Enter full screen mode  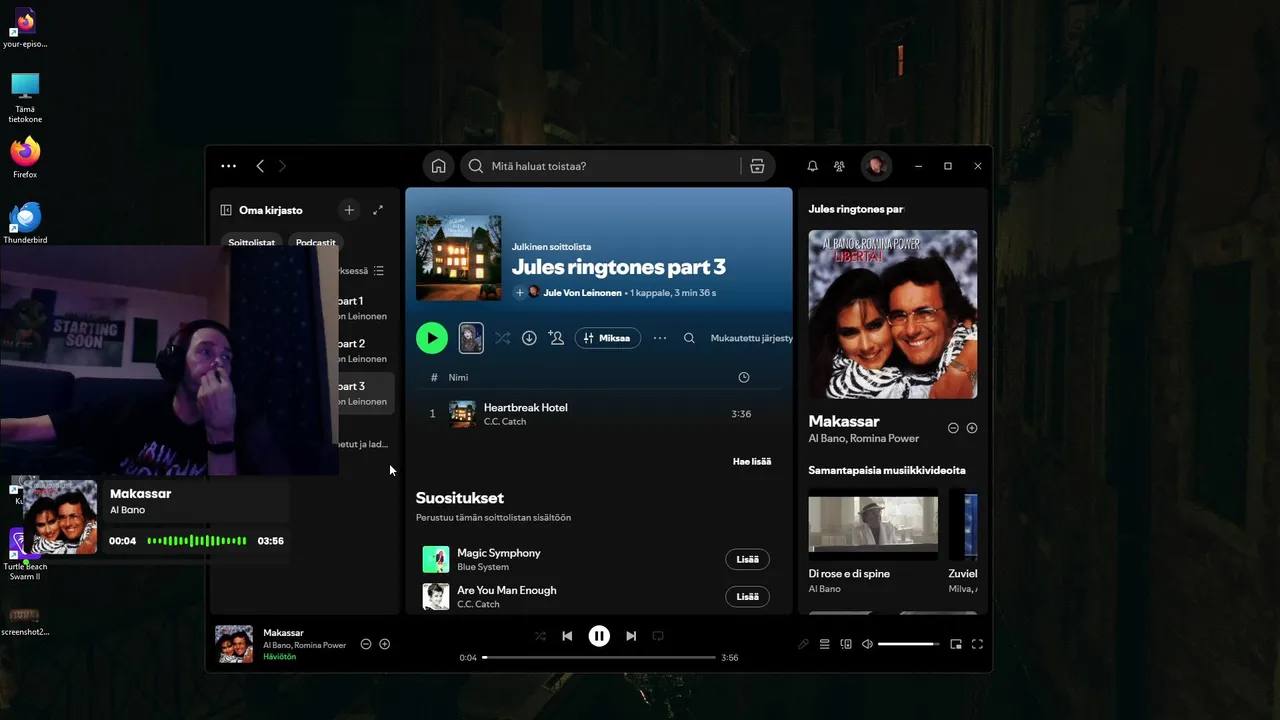pyautogui.click(x=977, y=644)
